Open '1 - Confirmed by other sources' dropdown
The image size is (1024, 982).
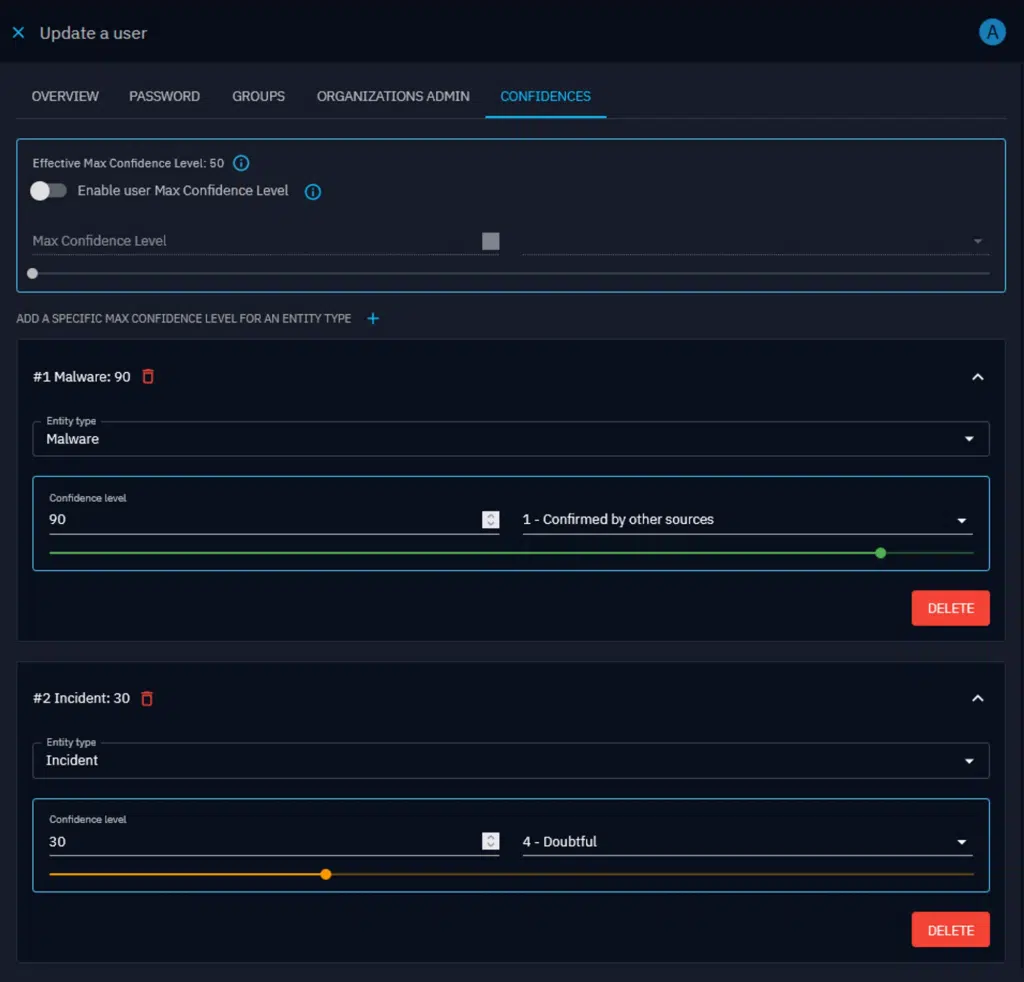coord(746,520)
